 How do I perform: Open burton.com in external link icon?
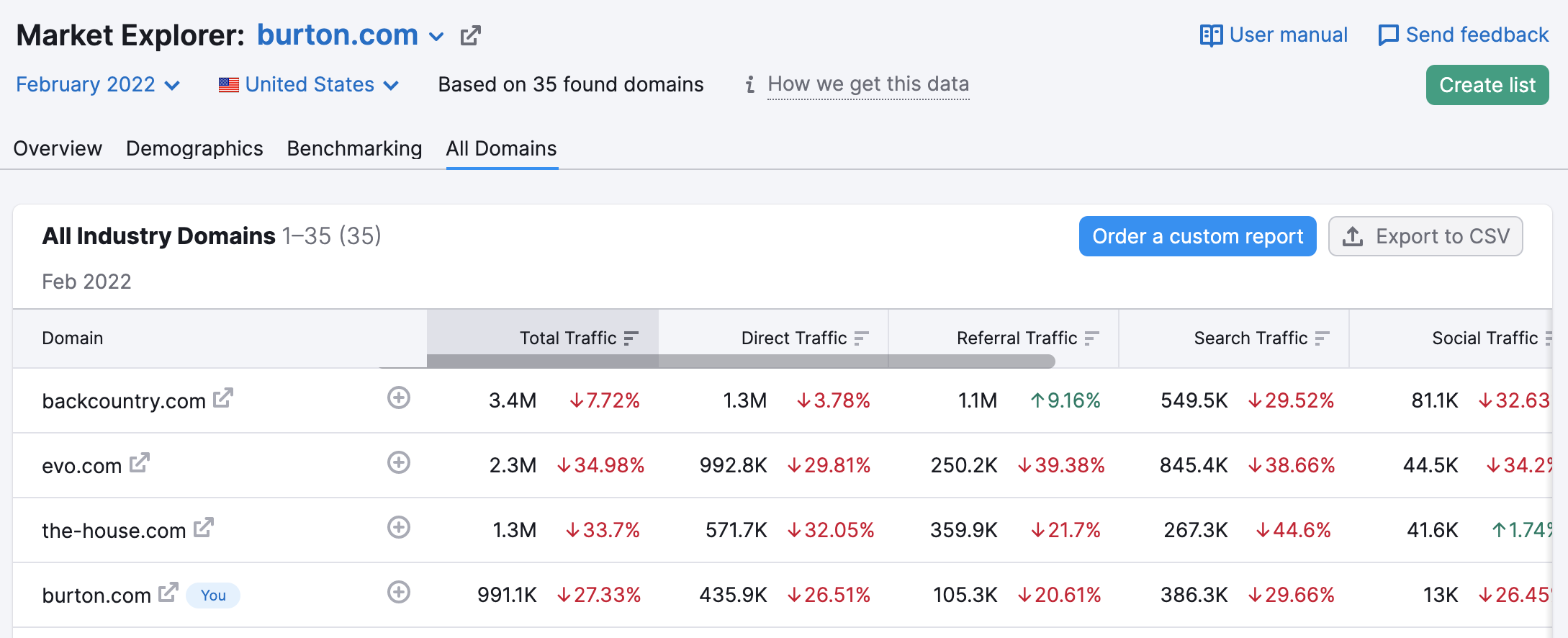pyautogui.click(x=470, y=35)
